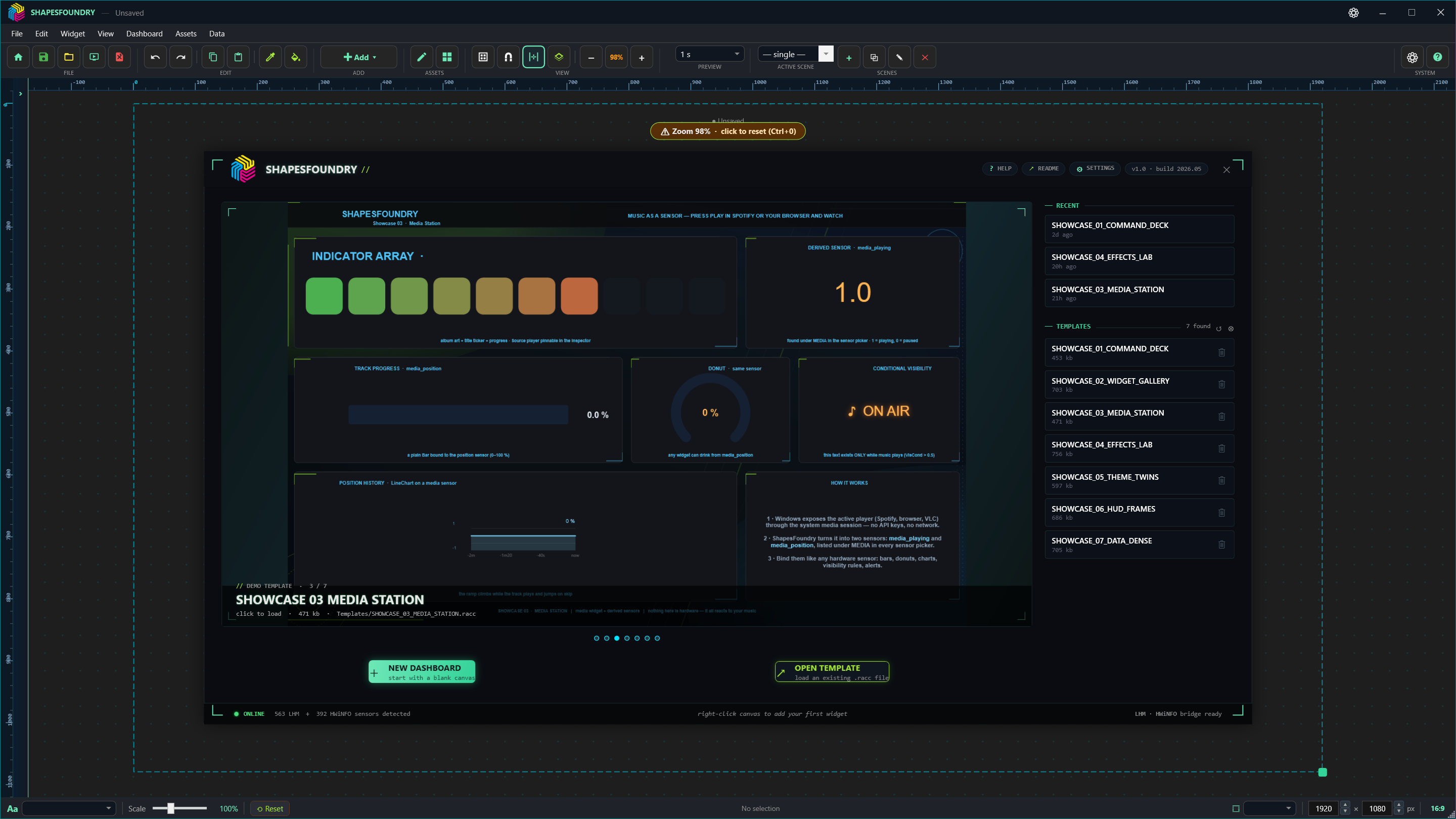Open the help icon in System group

coord(1437,57)
